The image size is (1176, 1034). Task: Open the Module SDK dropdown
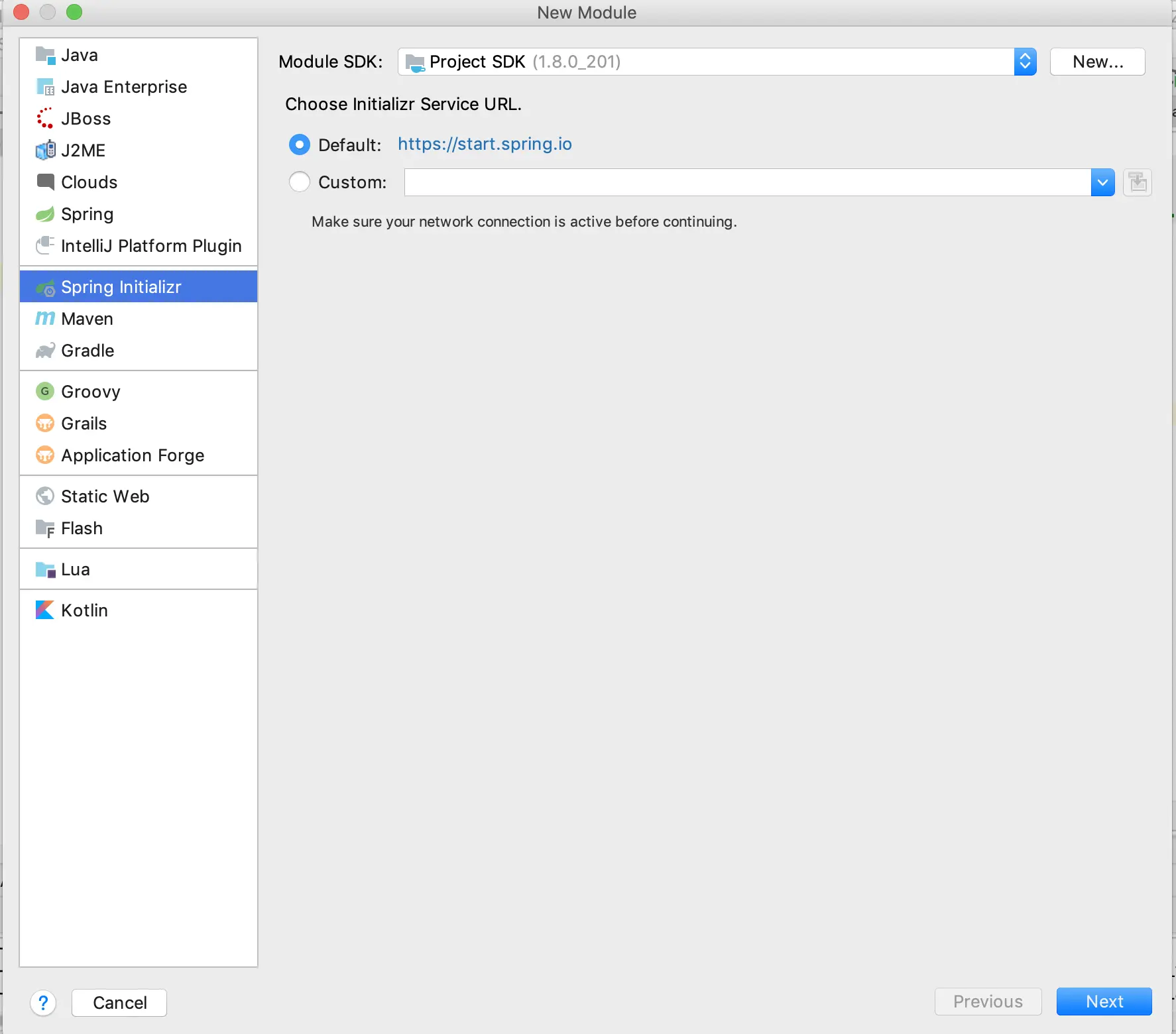[717, 62]
